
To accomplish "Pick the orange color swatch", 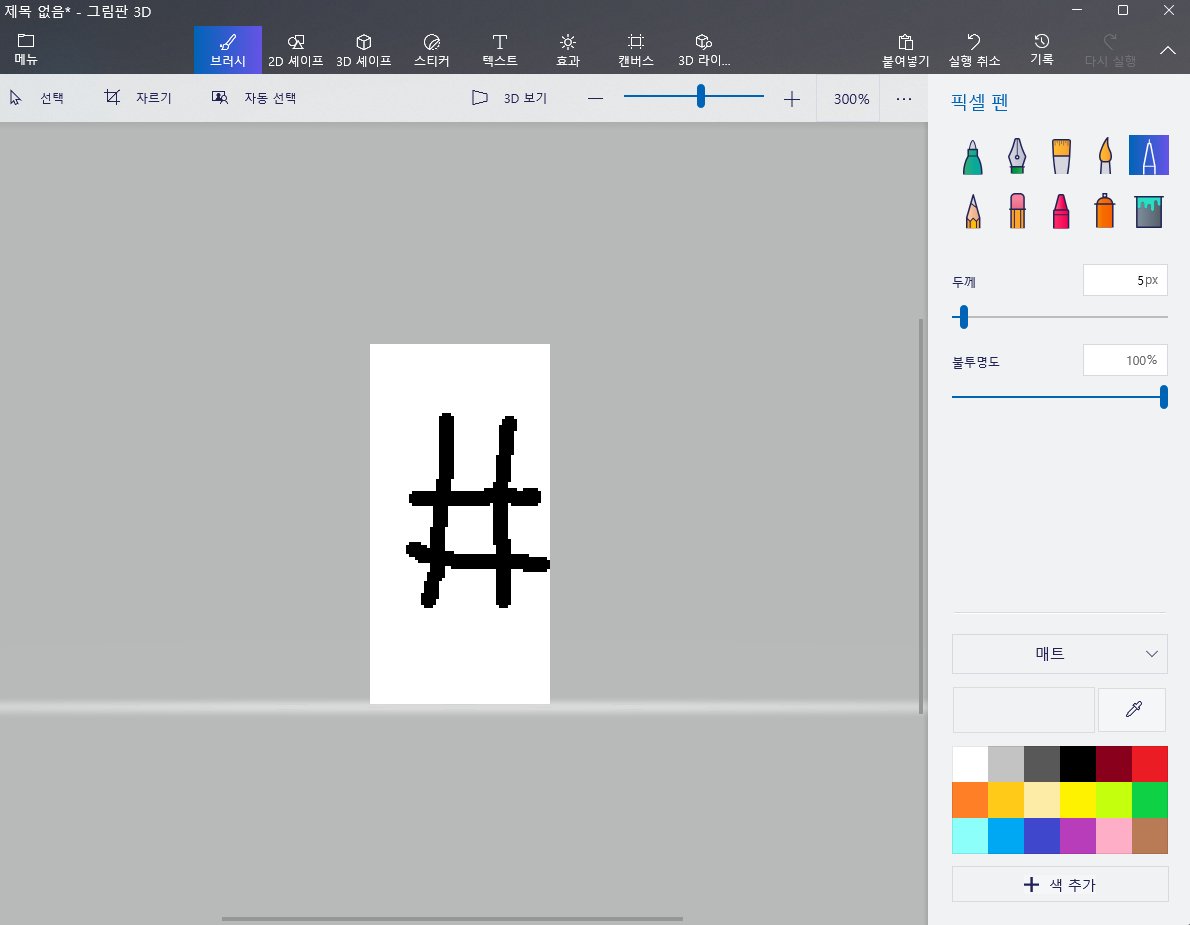I will [970, 800].
